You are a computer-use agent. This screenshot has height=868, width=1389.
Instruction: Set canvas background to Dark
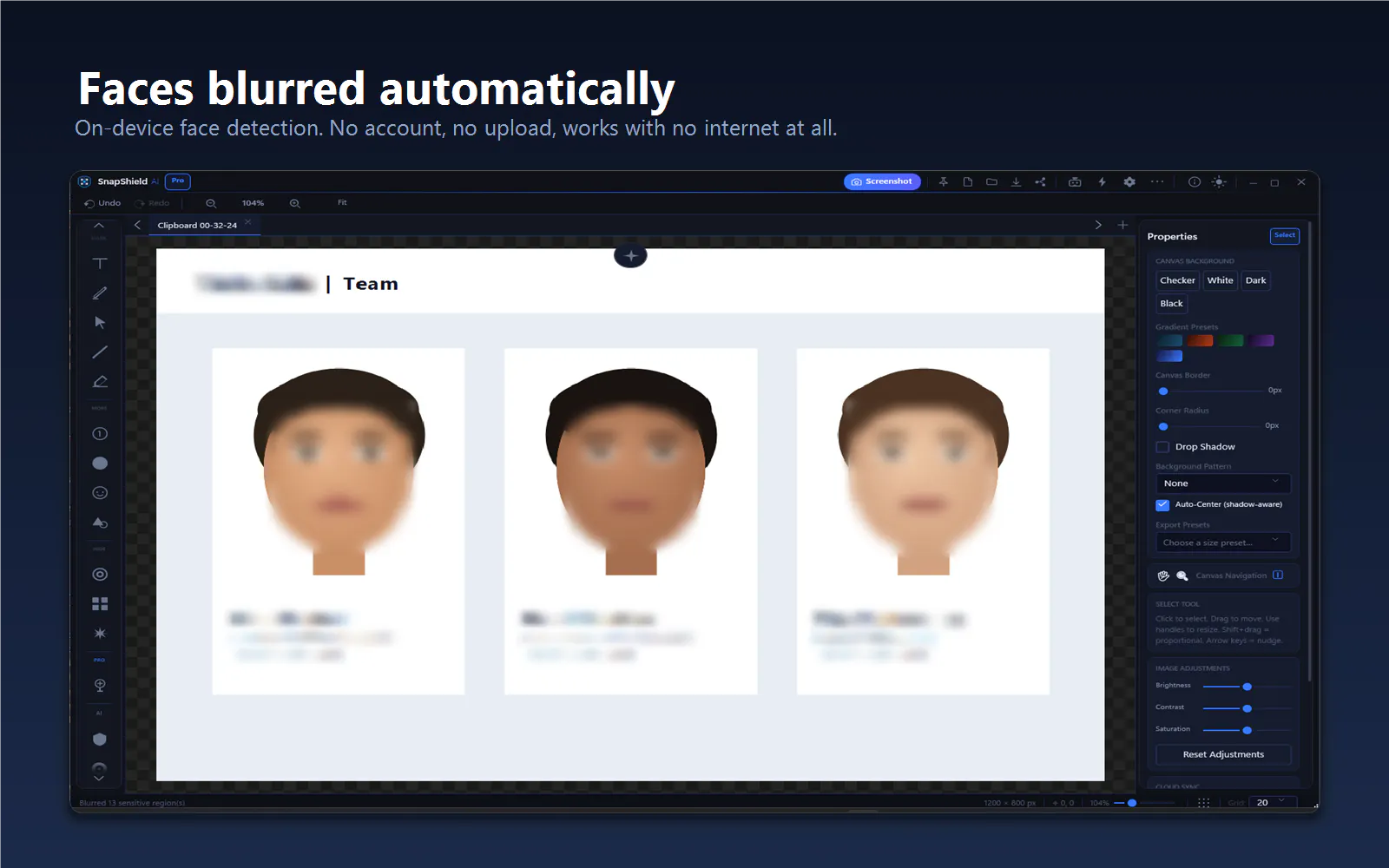(x=1255, y=280)
